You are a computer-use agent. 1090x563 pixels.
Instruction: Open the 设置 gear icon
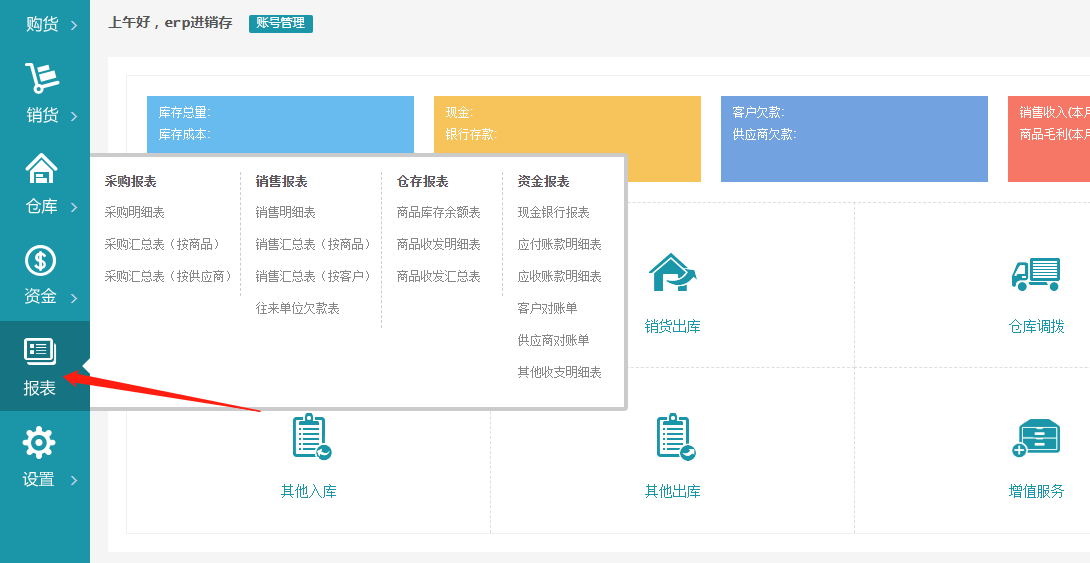coord(39,442)
